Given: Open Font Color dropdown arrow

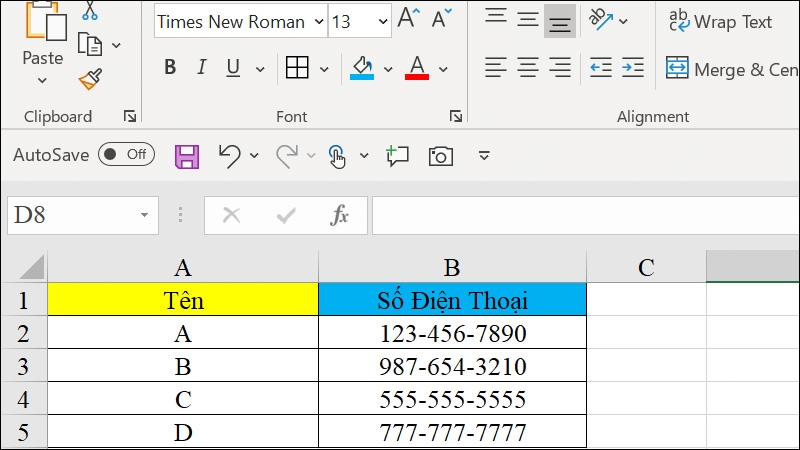Looking at the screenshot, I should (x=443, y=69).
